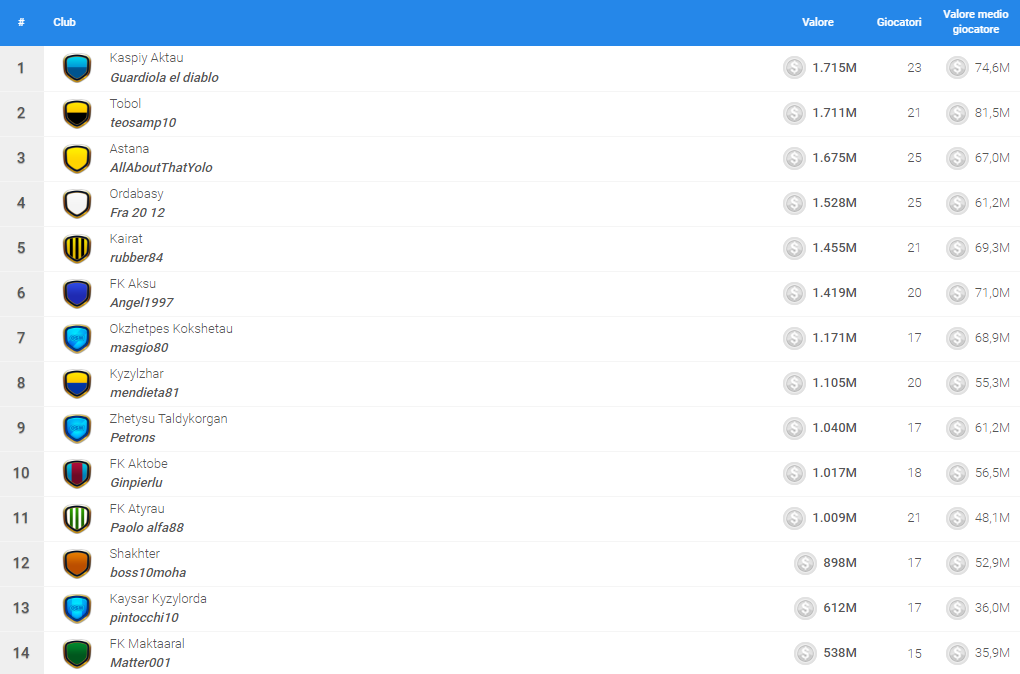1020x674 pixels.
Task: Click the Ordabasy white shield crest
Action: 77,203
